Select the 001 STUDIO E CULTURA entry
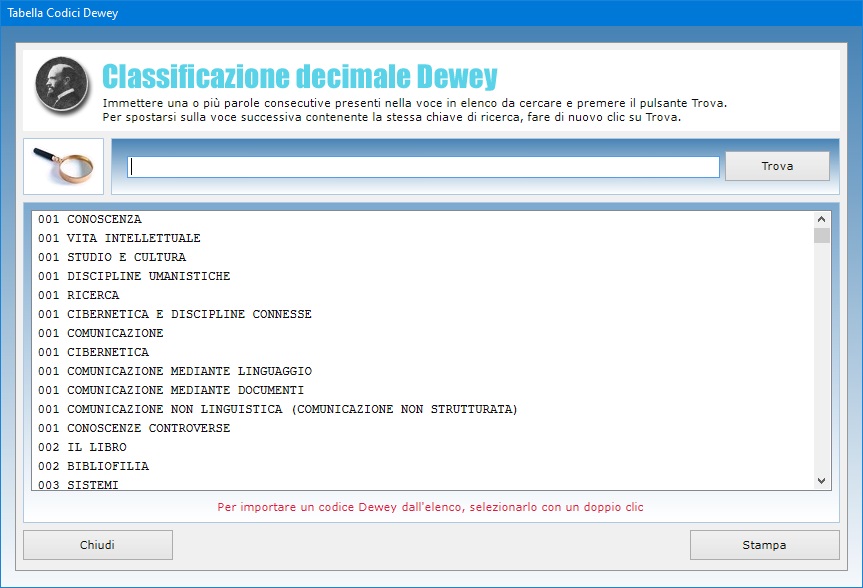Viewport: 863px width, 588px height. [112, 257]
